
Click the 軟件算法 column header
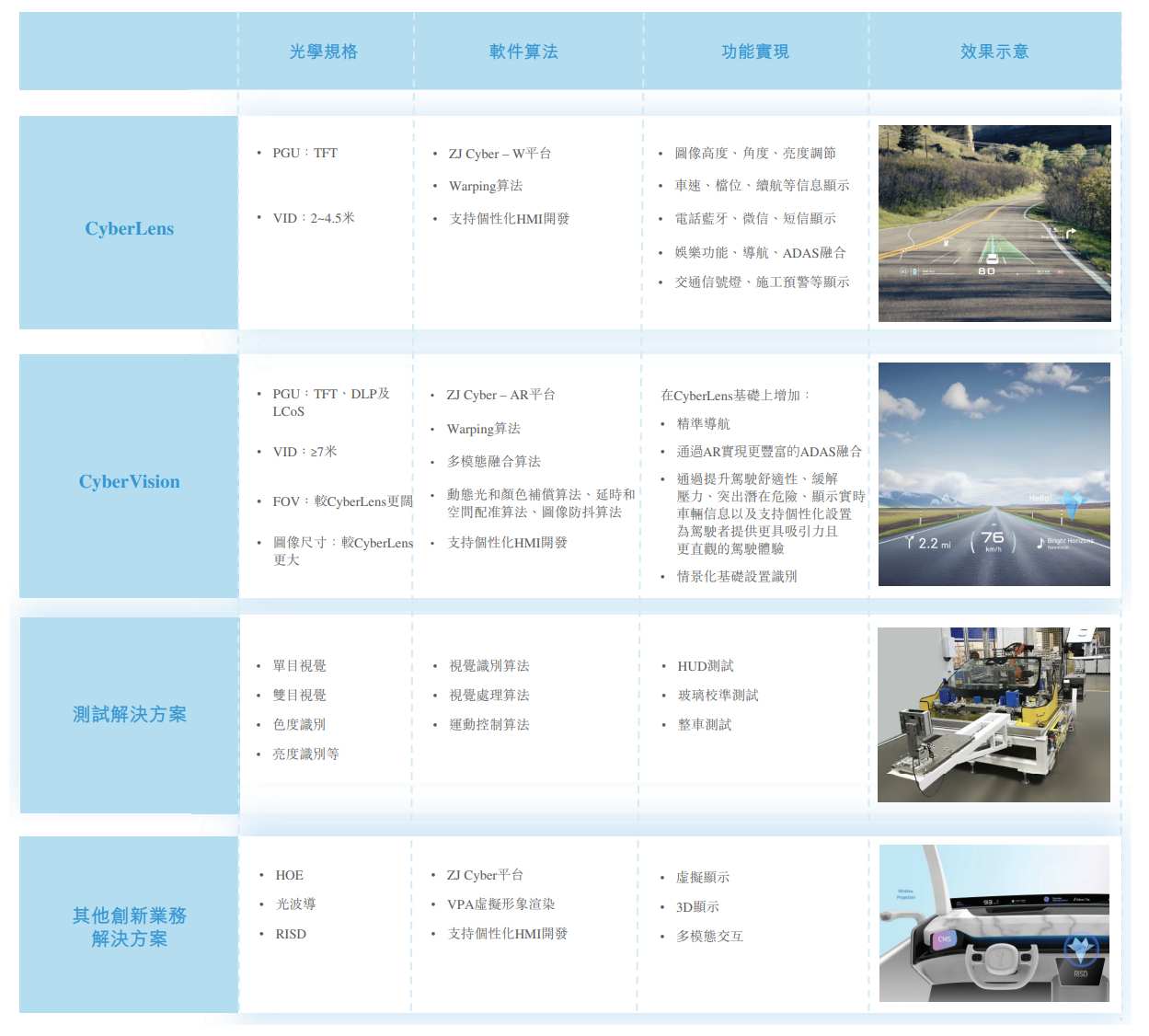[523, 52]
